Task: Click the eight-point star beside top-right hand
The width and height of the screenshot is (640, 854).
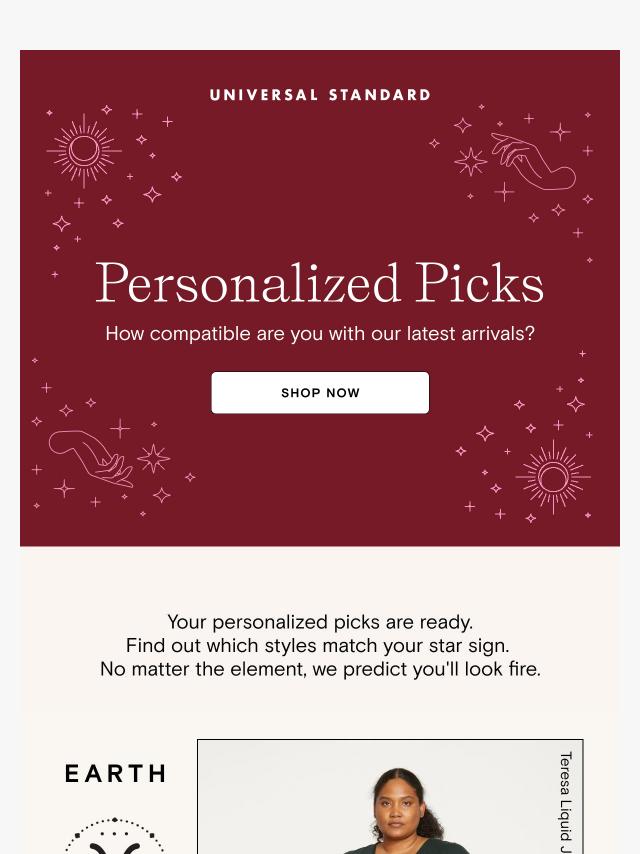Action: pos(471,162)
